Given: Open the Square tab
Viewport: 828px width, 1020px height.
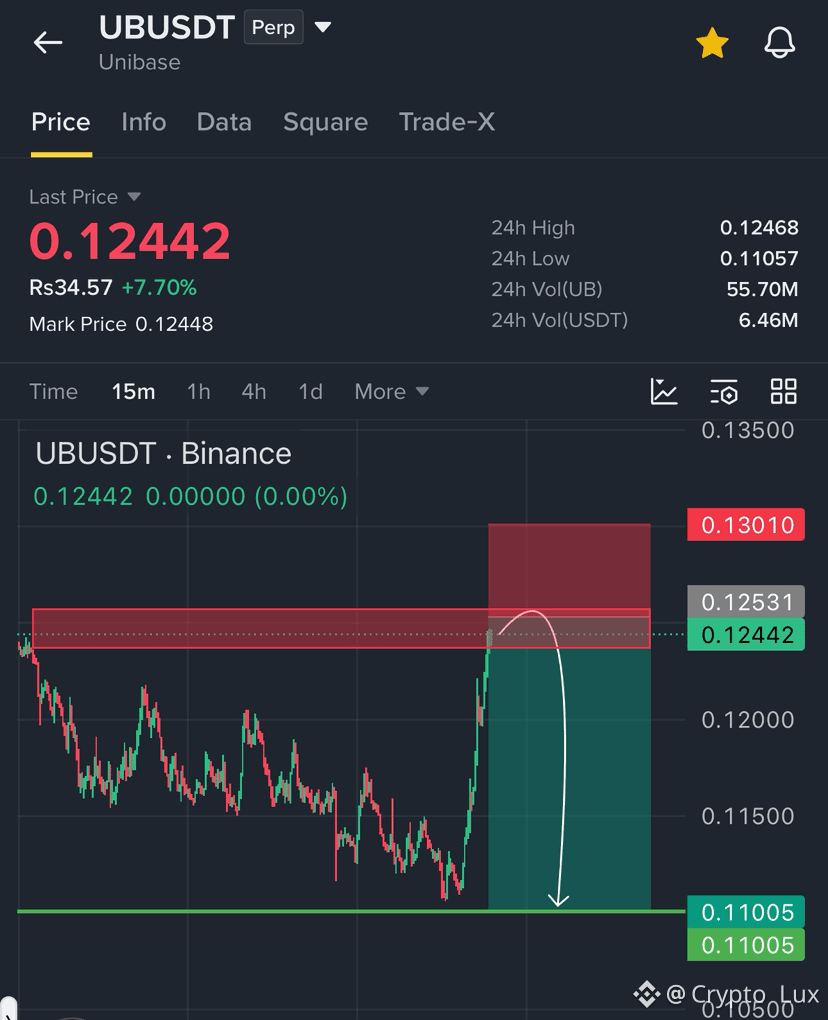Looking at the screenshot, I should click(x=325, y=122).
